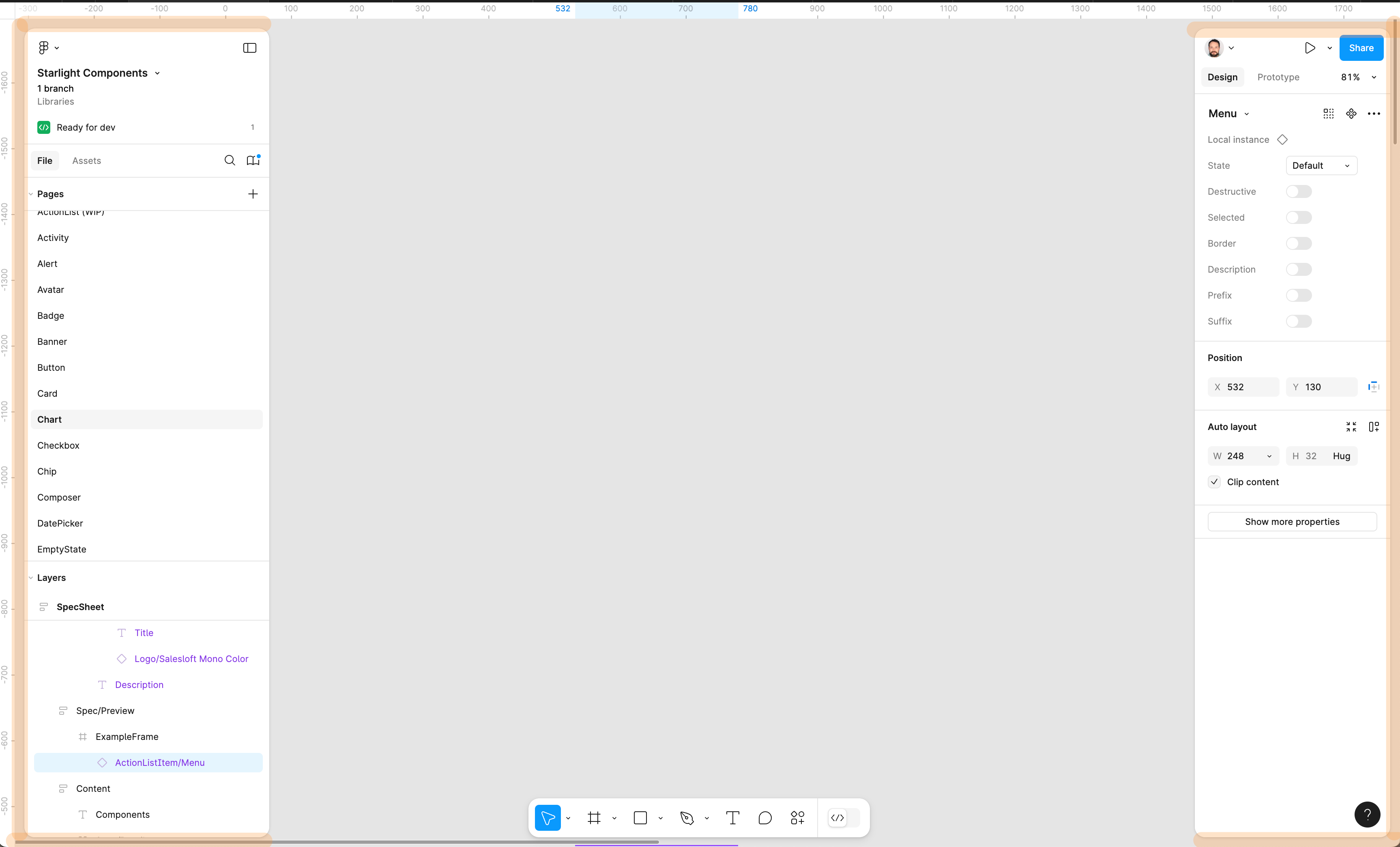1400x847 pixels.
Task: Toggle the Border property switch
Action: click(x=1299, y=243)
